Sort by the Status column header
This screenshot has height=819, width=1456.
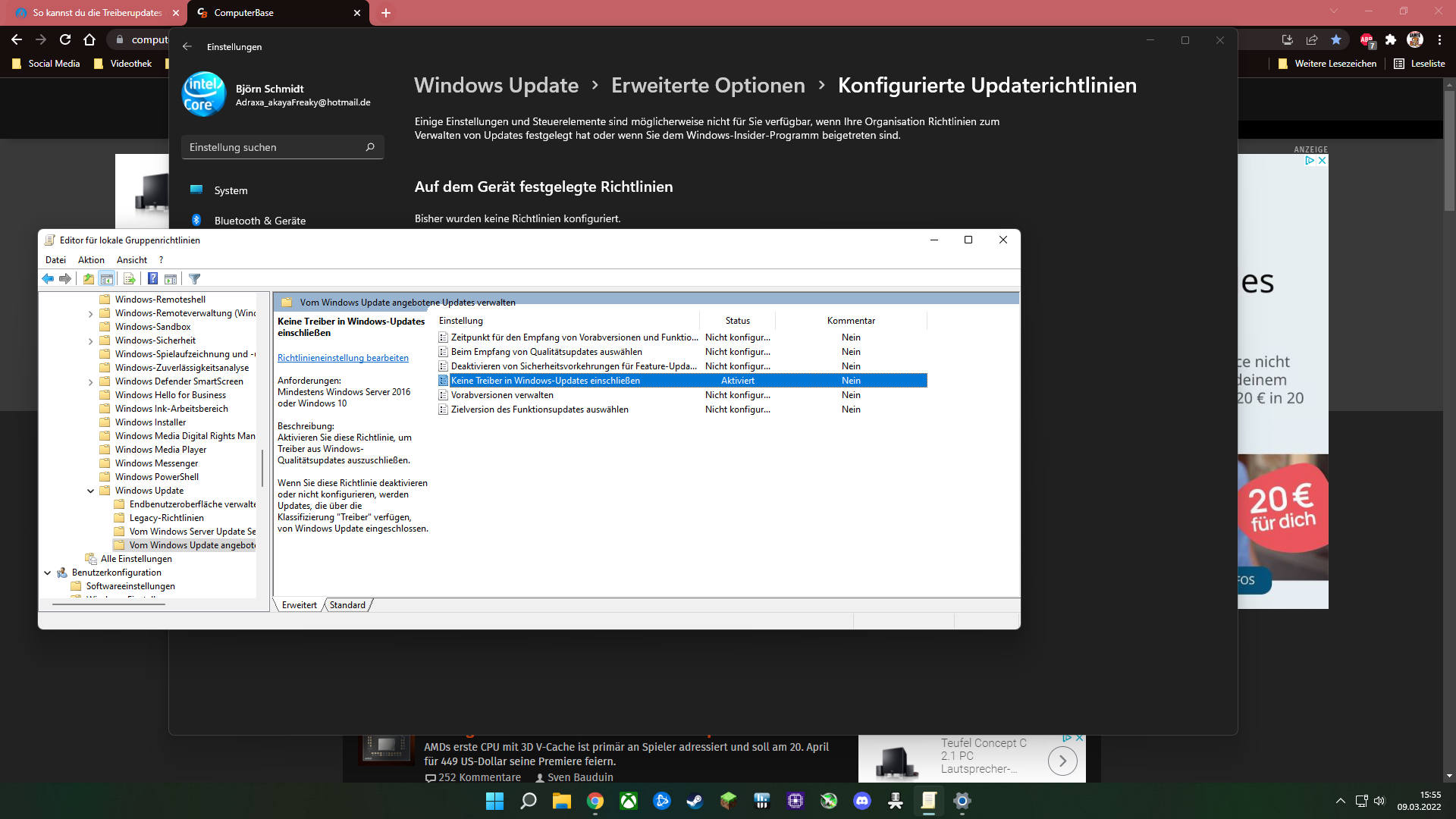(x=737, y=321)
